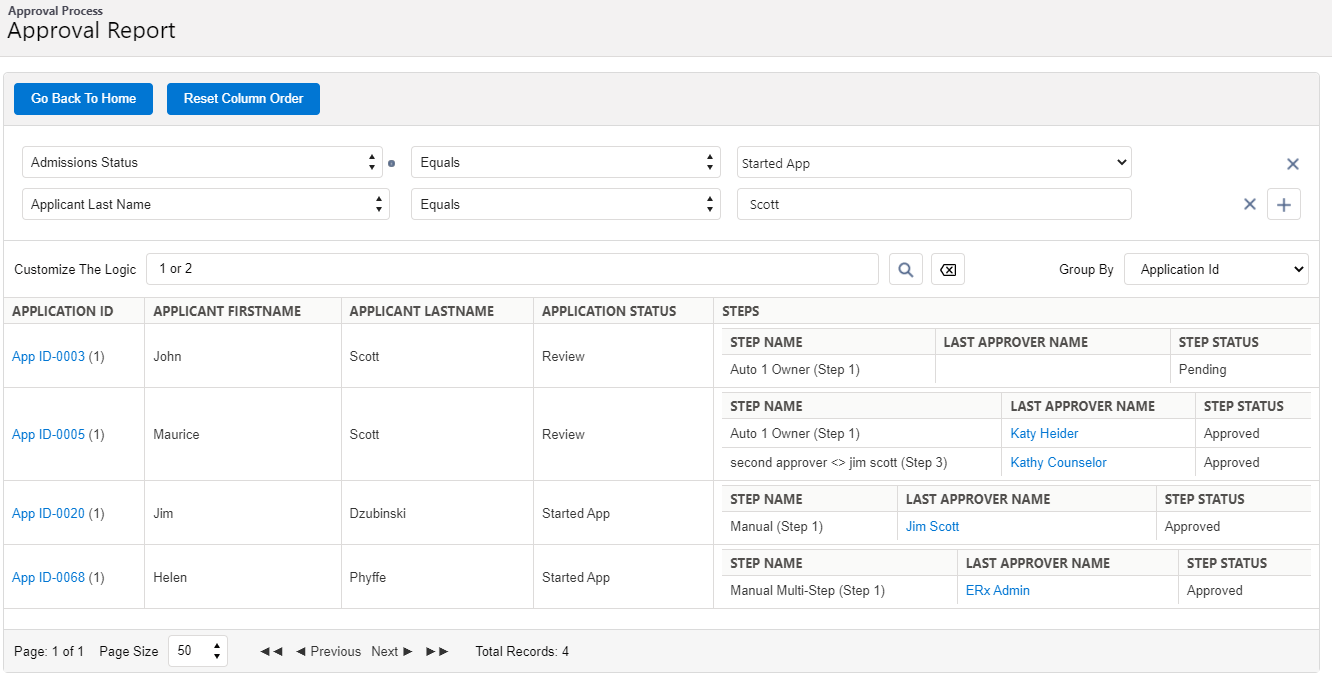Click Reset Column Order button
This screenshot has height=687, width=1332.
click(243, 99)
